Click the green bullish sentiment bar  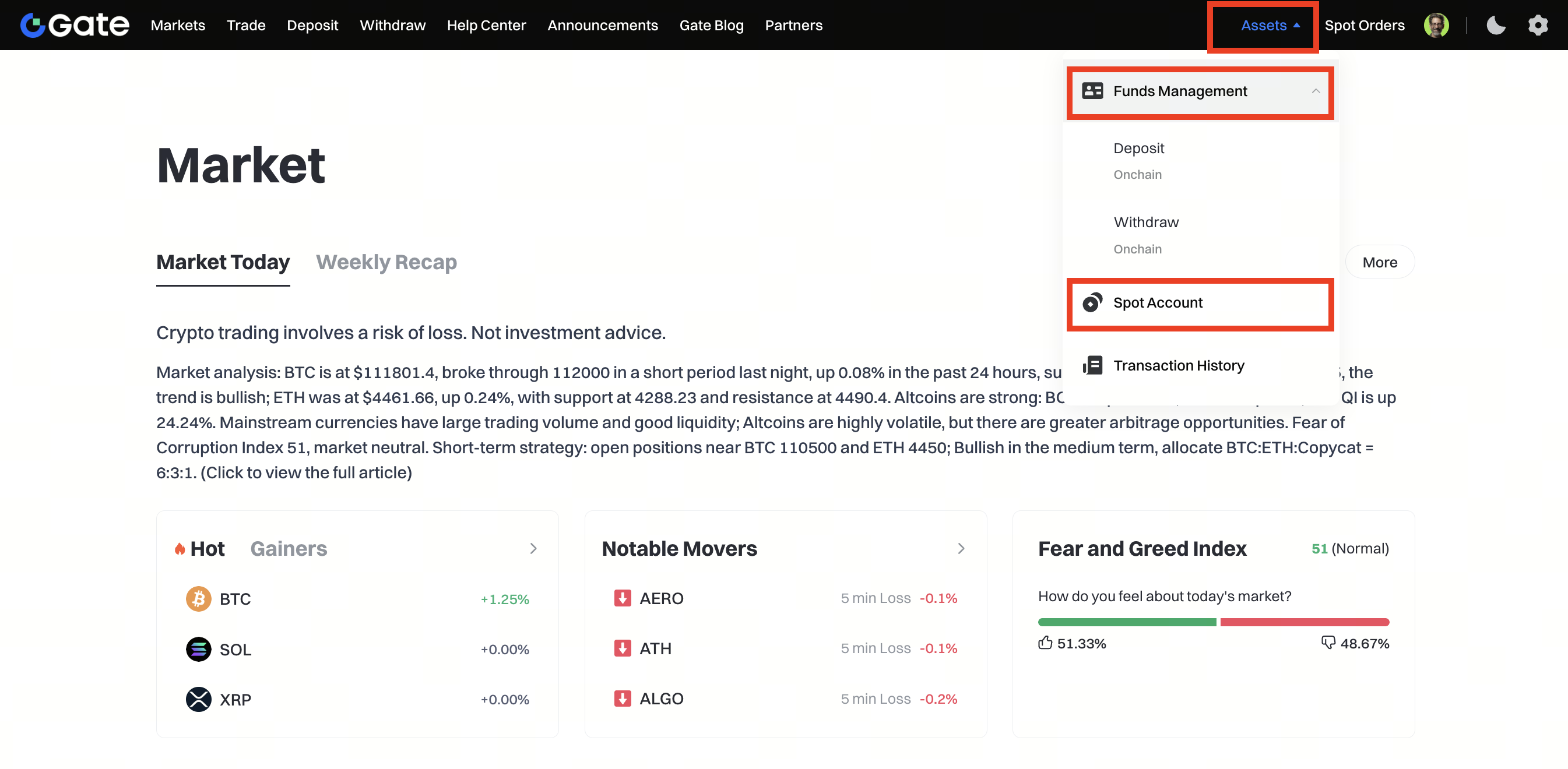pos(1127,622)
